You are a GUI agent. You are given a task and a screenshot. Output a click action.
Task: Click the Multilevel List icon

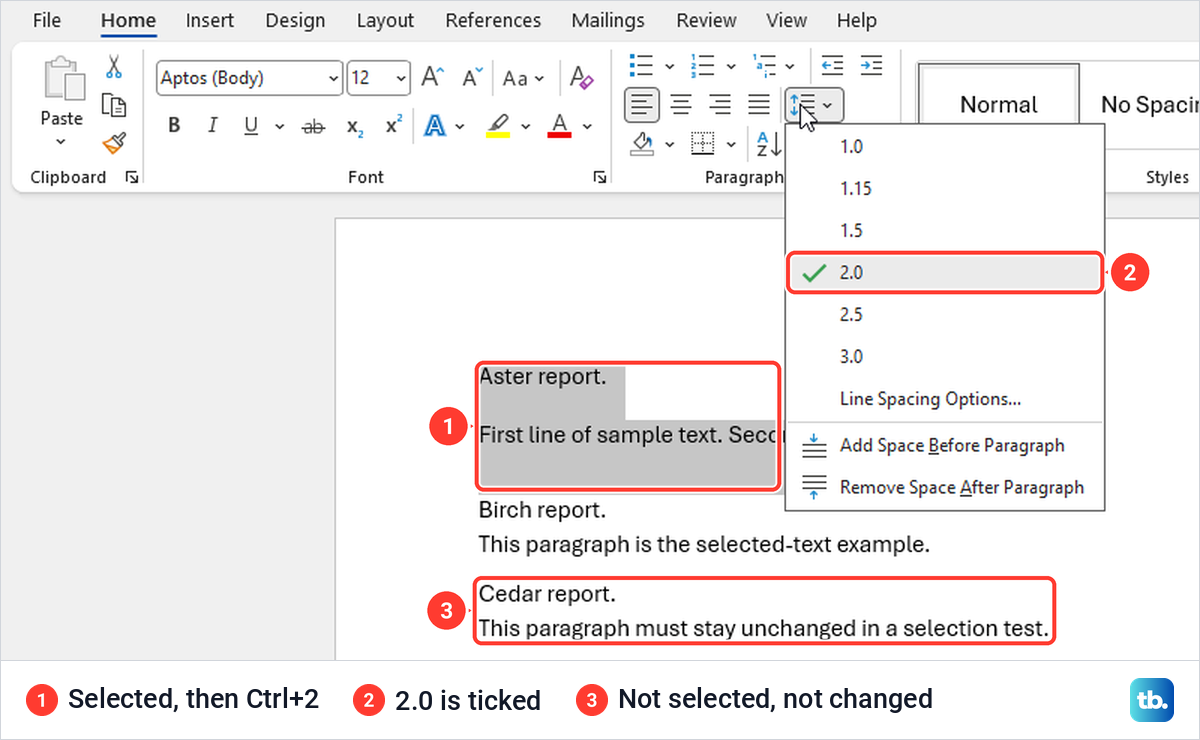764,66
